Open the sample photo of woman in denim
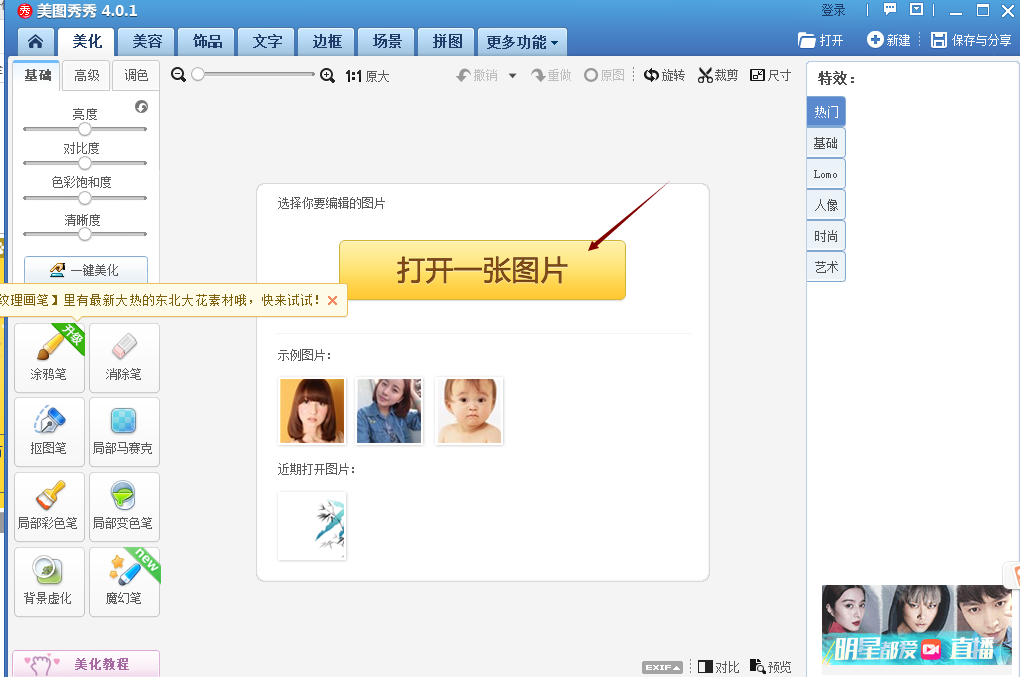 tap(389, 411)
